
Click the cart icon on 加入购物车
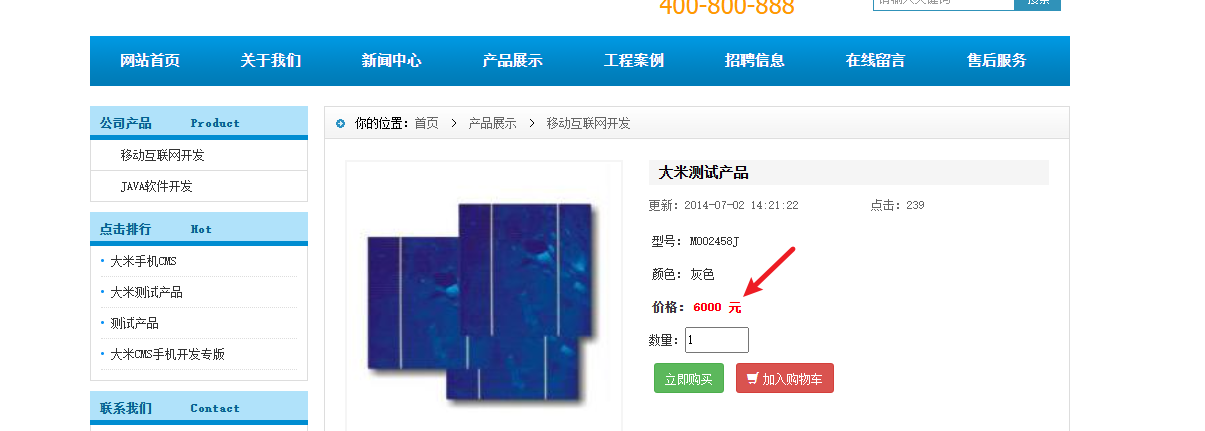(x=752, y=379)
